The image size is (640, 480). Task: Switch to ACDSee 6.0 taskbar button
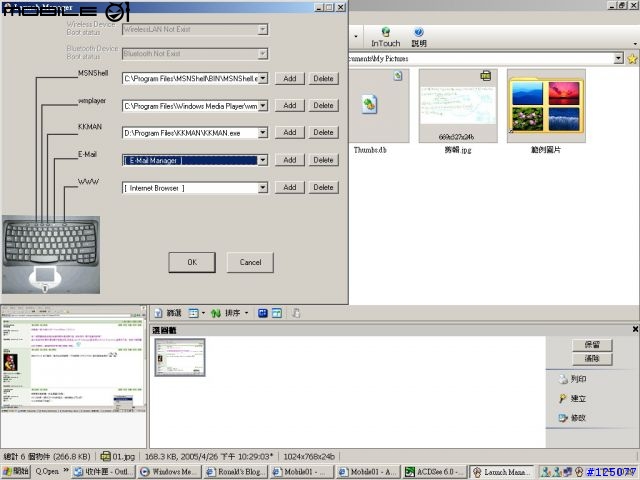434,471
